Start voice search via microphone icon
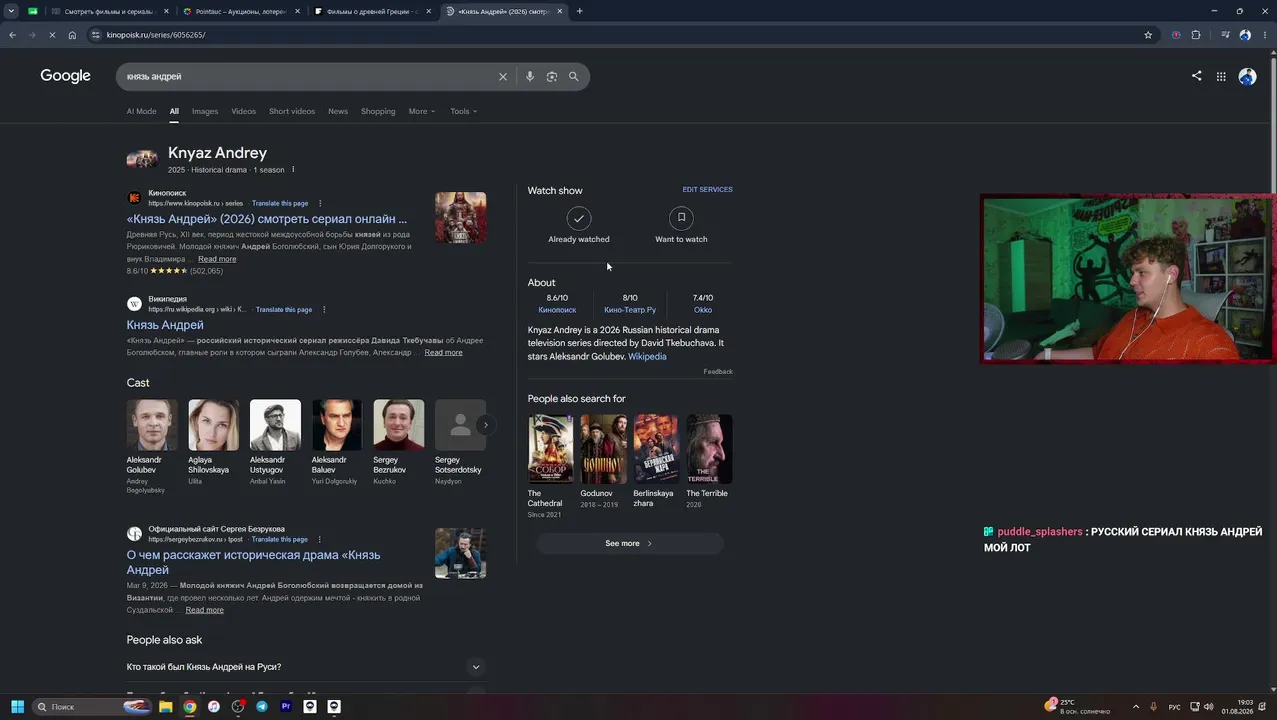 tap(530, 77)
